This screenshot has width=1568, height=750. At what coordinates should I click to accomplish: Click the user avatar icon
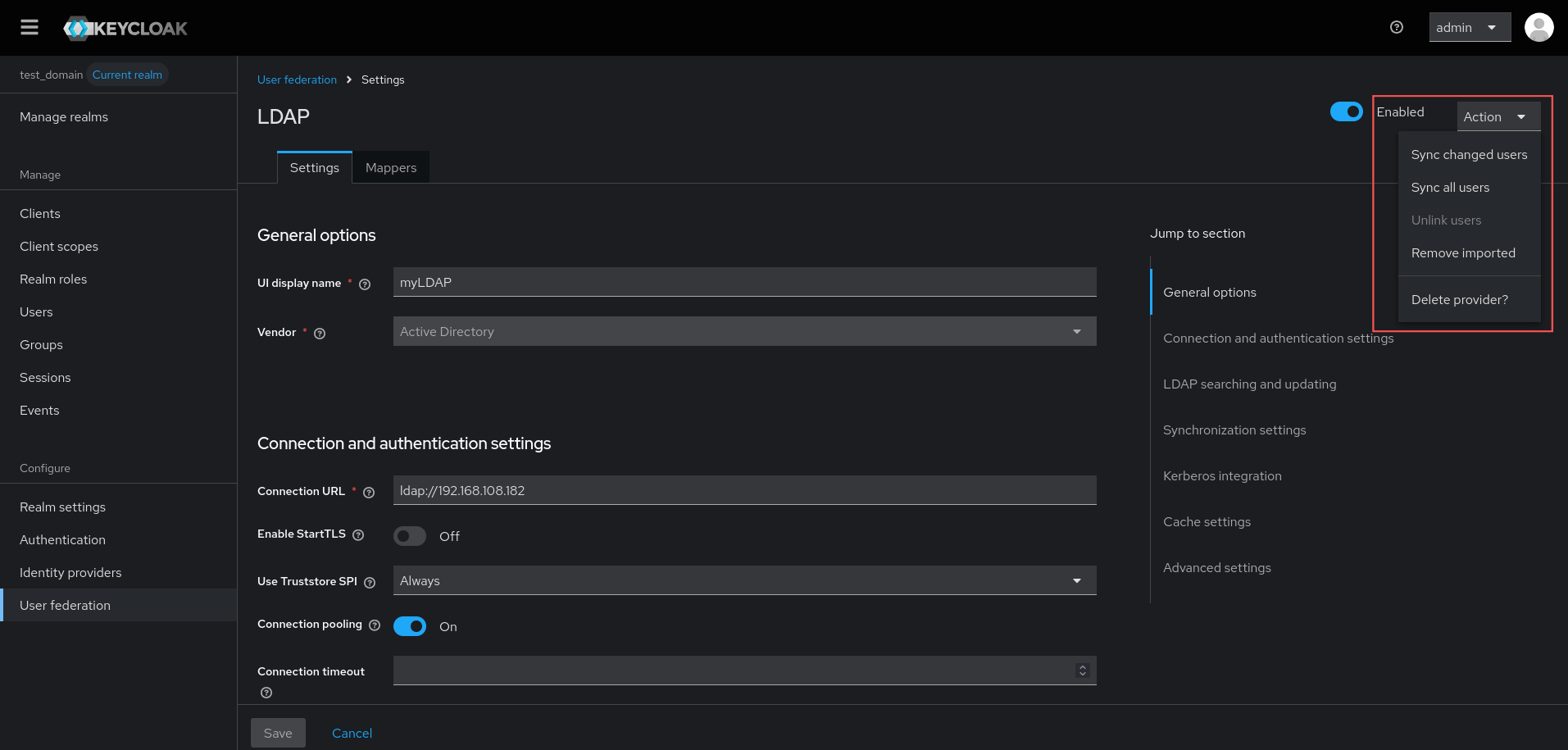1538,28
